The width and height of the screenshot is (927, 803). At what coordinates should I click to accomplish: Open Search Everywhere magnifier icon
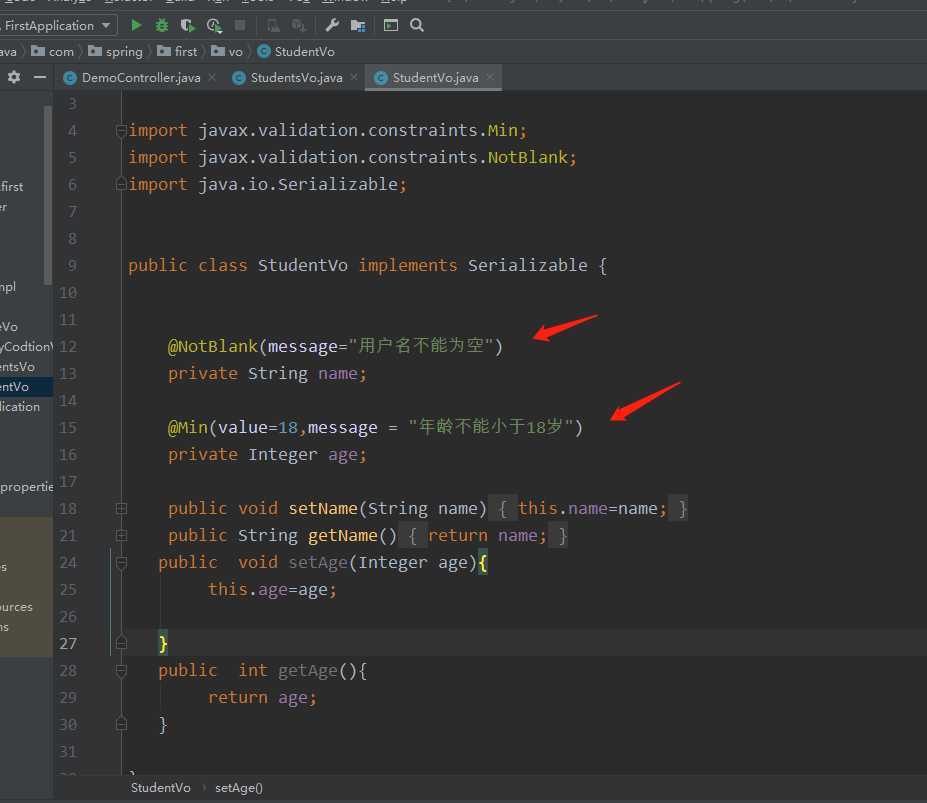tap(417, 25)
